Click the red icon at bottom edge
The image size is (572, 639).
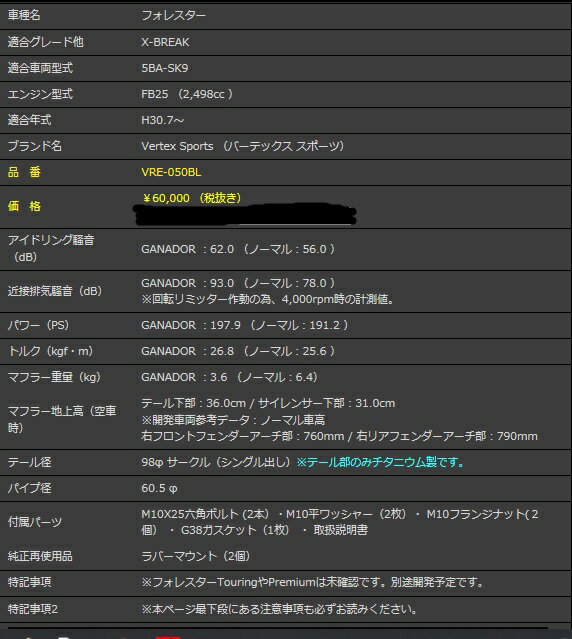pyautogui.click(x=168, y=637)
